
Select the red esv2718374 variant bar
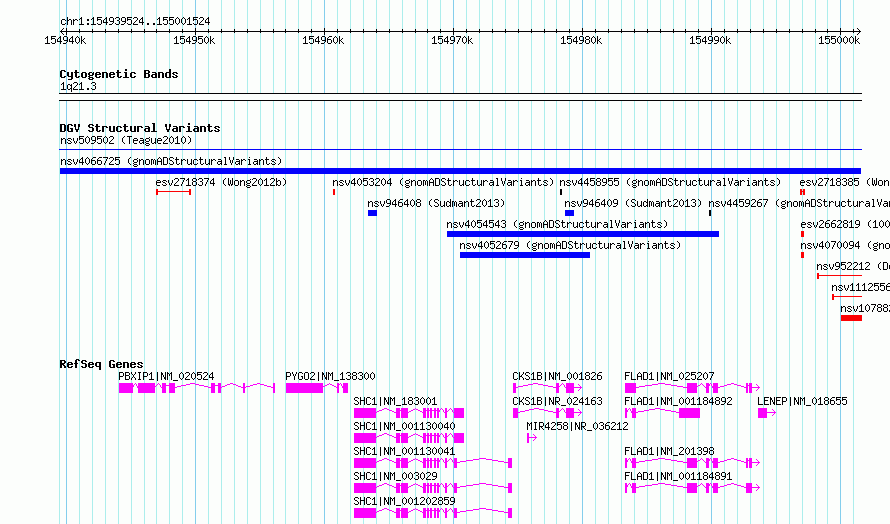click(x=174, y=192)
